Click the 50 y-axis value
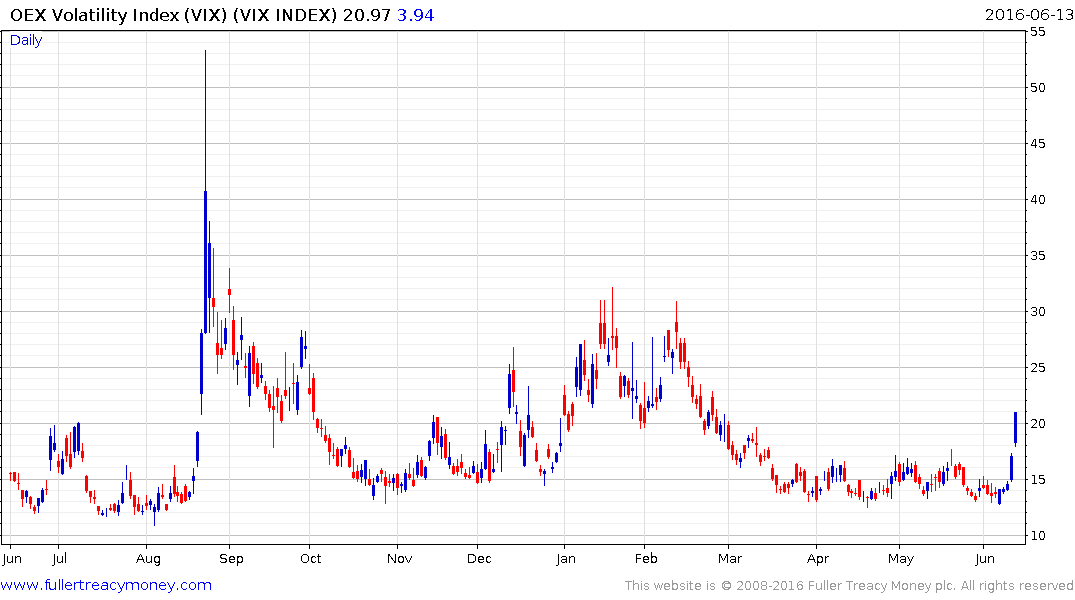The width and height of the screenshot is (1075, 600). point(1037,88)
